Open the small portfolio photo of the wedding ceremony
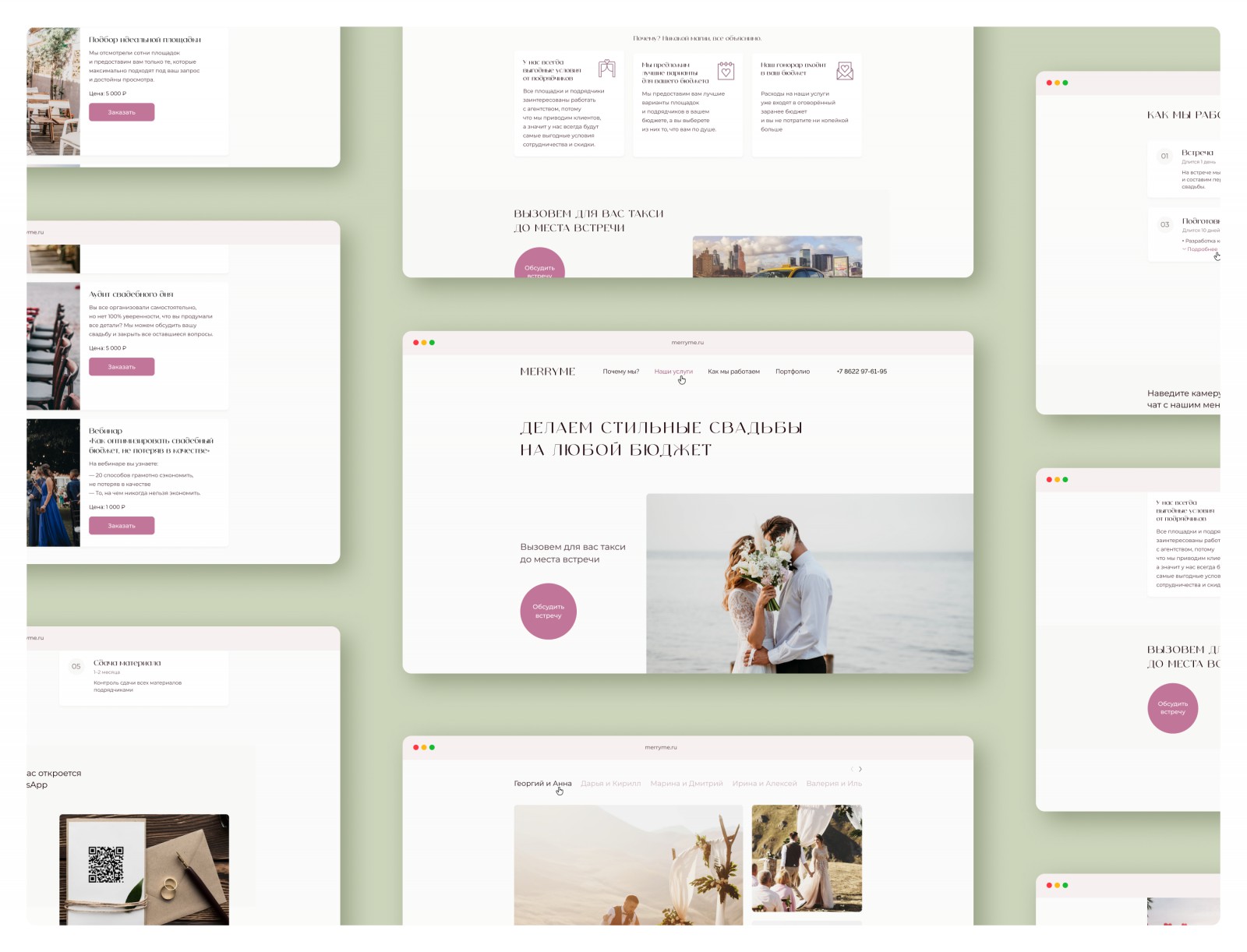Image resolution: width=1247 pixels, height=952 pixels. coord(807,859)
